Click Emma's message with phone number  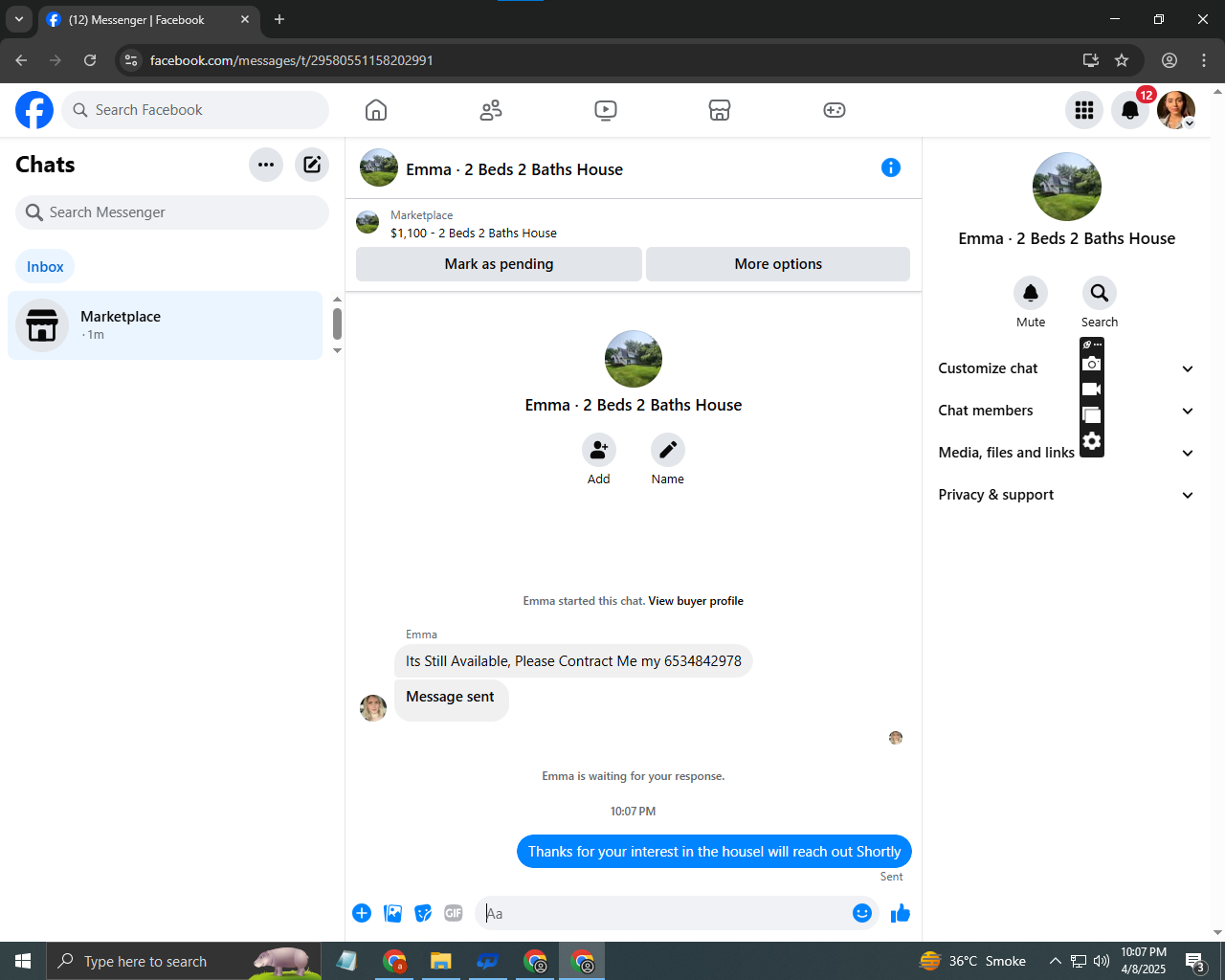pos(573,661)
